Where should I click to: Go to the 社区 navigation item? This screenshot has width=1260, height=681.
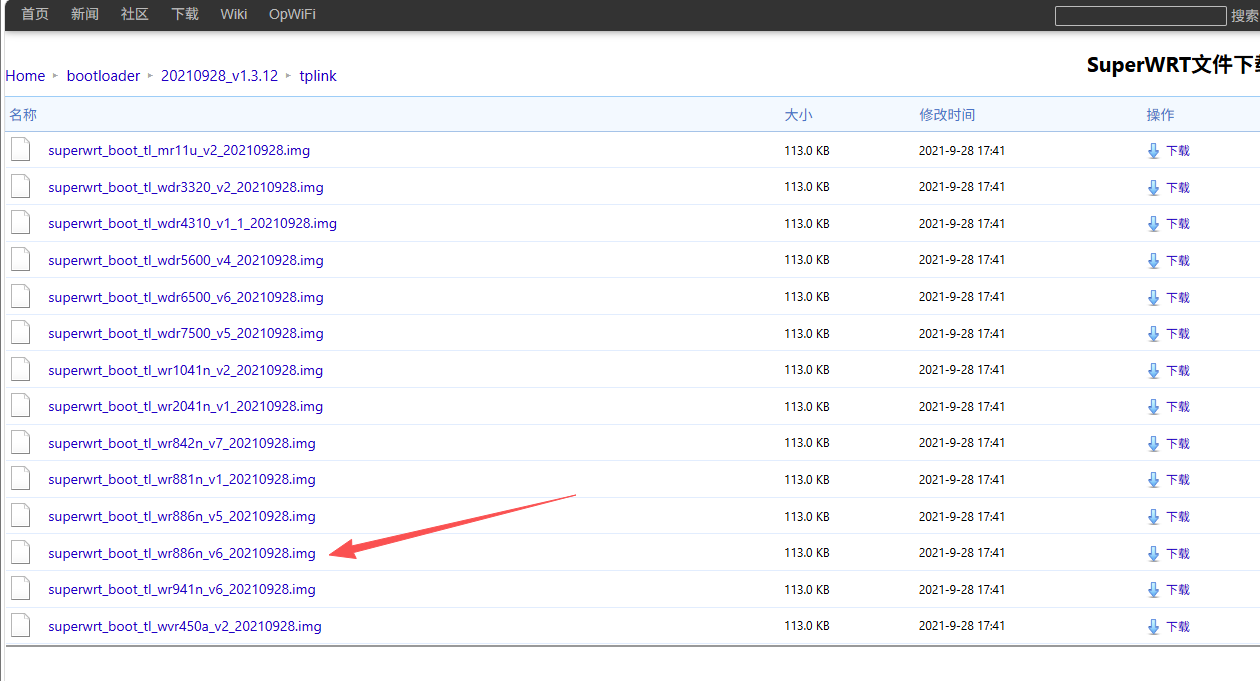click(x=135, y=14)
